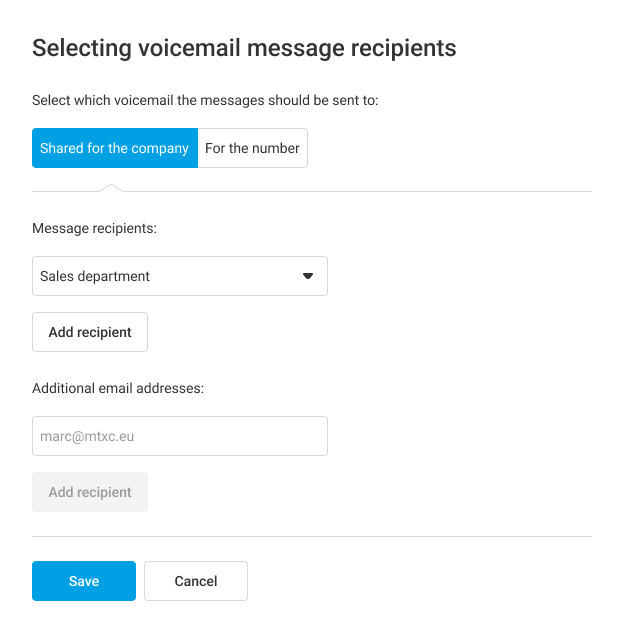The image size is (624, 633).
Task: Save the voicemail recipient settings
Action: coord(84,581)
